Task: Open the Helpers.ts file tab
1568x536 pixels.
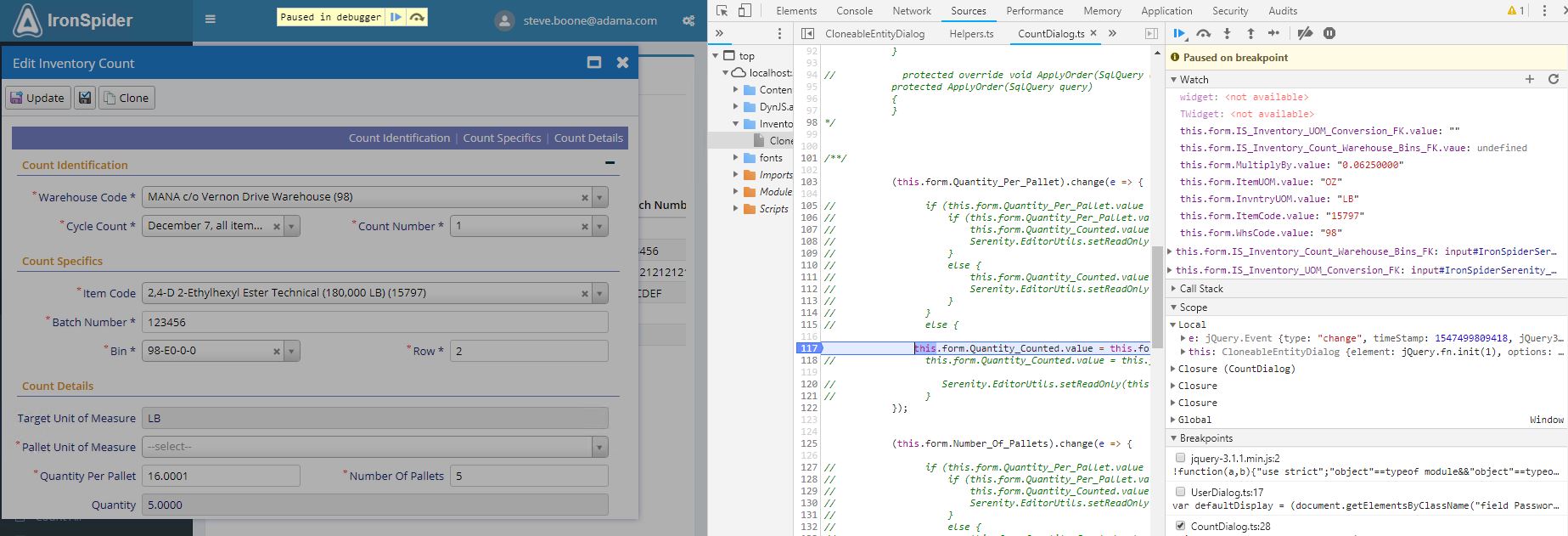Action: (971, 33)
